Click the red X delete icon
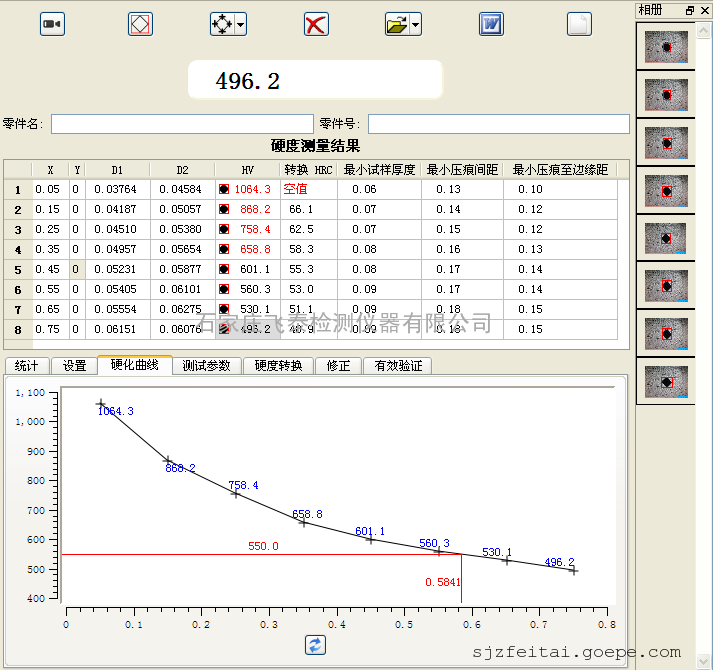The image size is (713, 670). pyautogui.click(x=316, y=24)
